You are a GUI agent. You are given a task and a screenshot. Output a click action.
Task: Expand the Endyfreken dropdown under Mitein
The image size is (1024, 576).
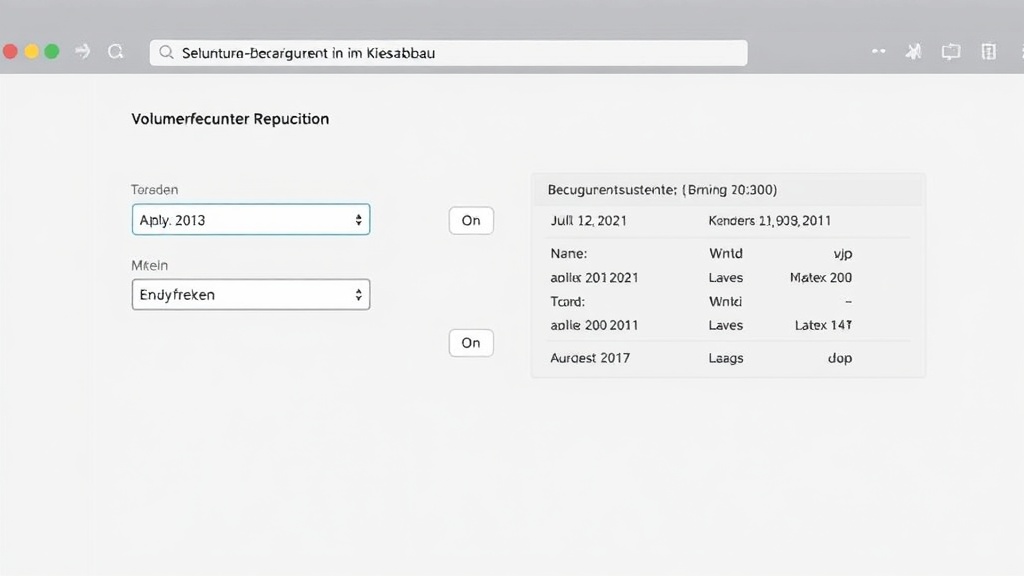(251, 295)
